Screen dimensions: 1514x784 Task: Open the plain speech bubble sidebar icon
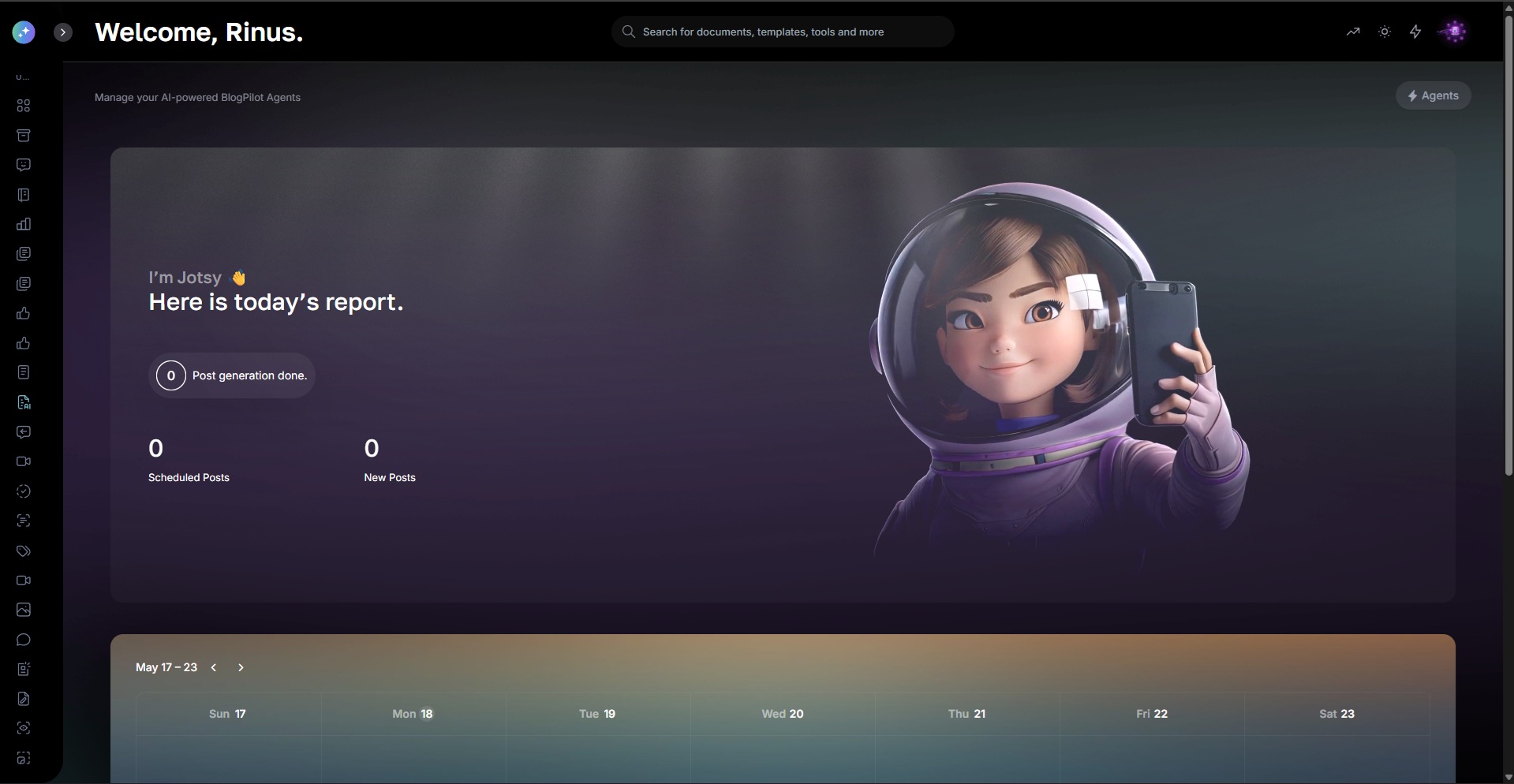pos(24,640)
